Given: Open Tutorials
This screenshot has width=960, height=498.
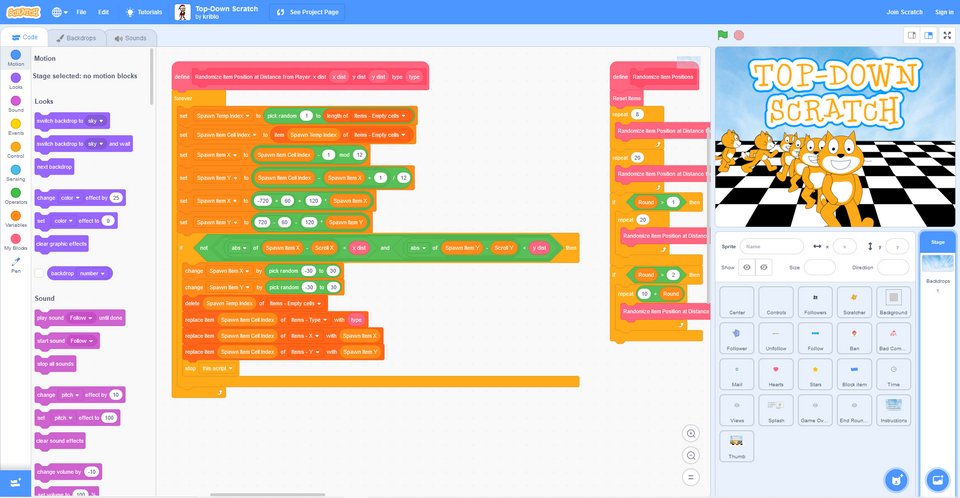Looking at the screenshot, I should point(144,12).
